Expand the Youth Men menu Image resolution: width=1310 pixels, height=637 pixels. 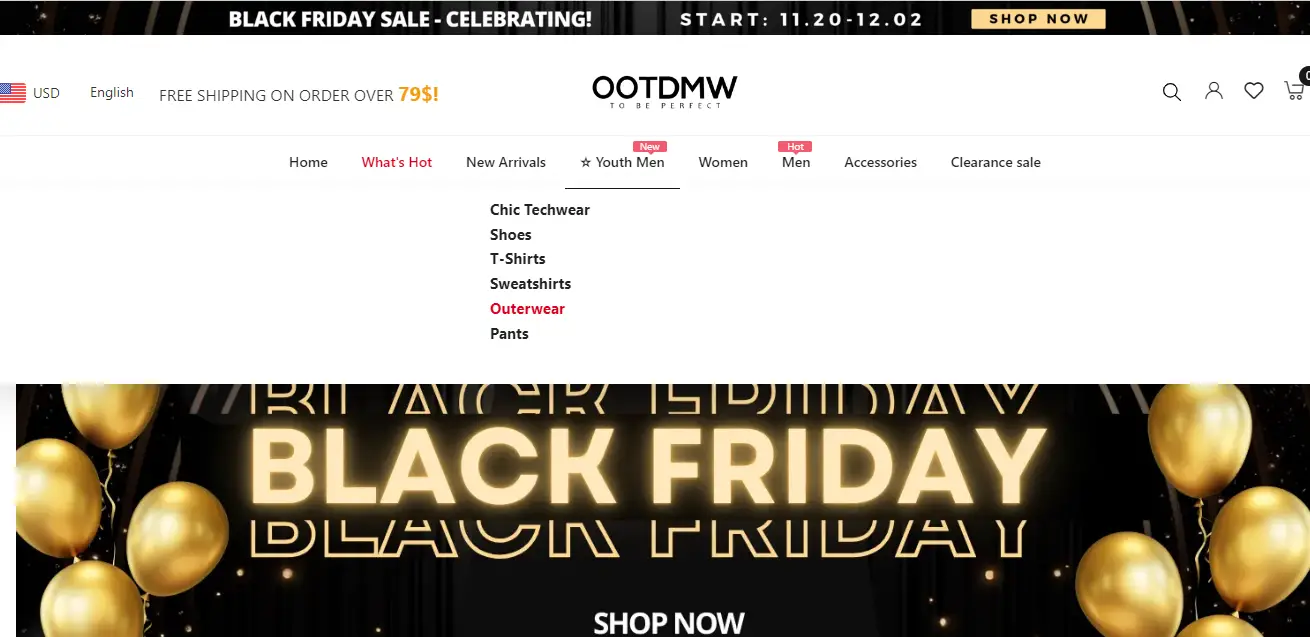[x=622, y=162]
